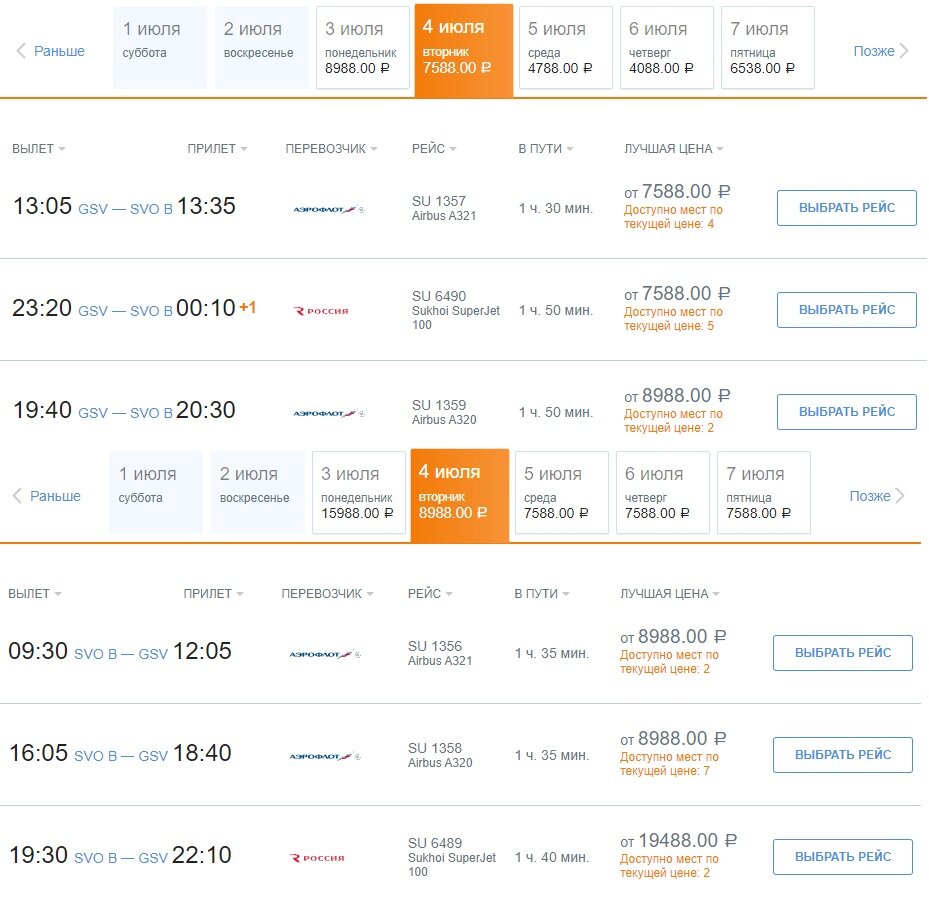Click Aeroflot logo of flight SU 1359
The image size is (929, 898).
click(329, 413)
